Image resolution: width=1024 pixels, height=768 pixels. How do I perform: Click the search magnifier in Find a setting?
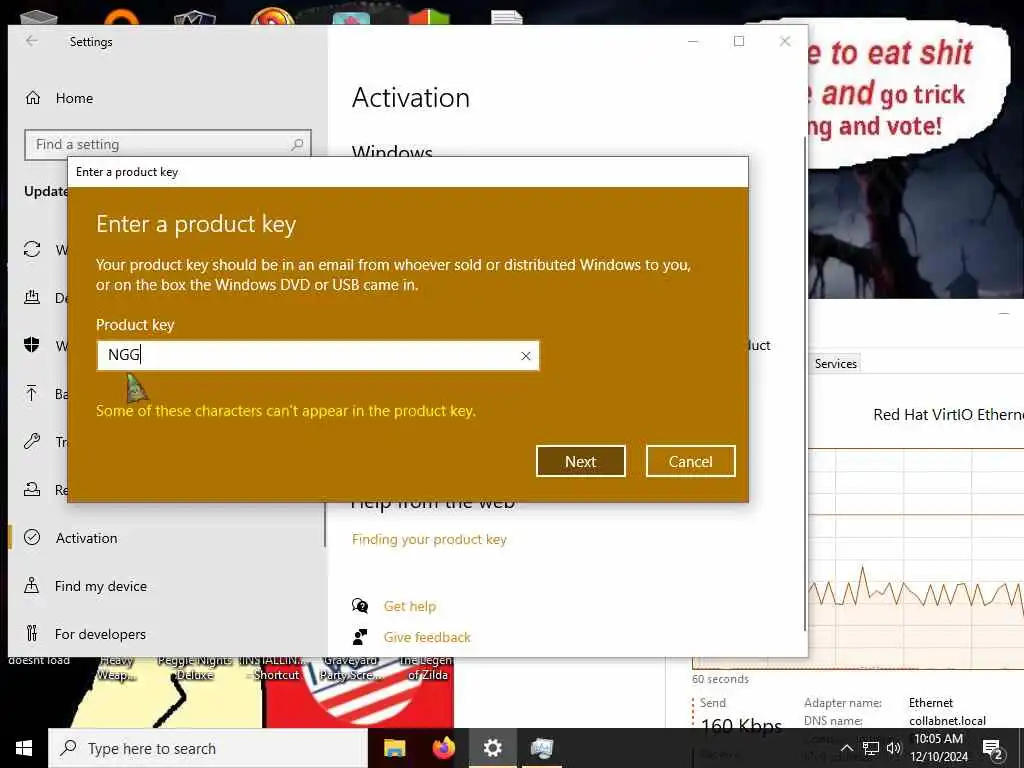pos(297,144)
